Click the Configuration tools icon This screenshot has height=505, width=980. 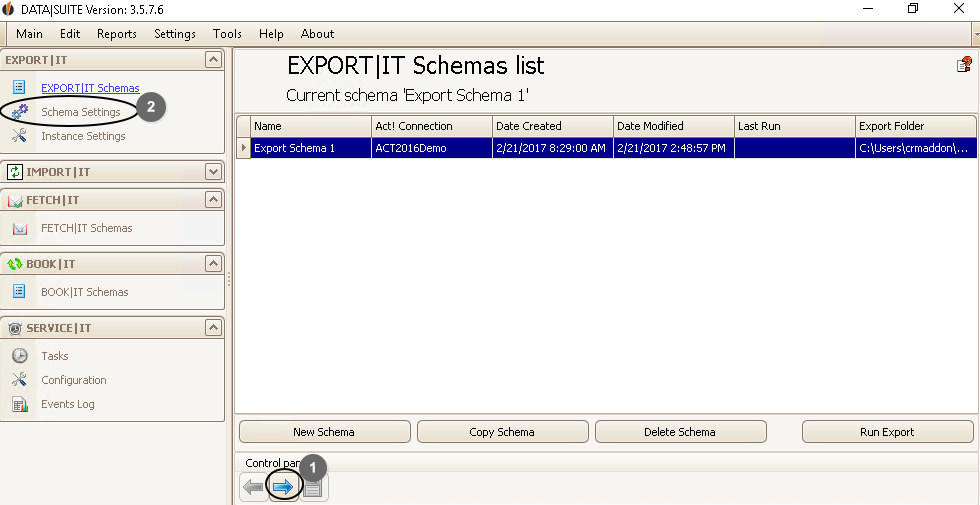tap(19, 379)
